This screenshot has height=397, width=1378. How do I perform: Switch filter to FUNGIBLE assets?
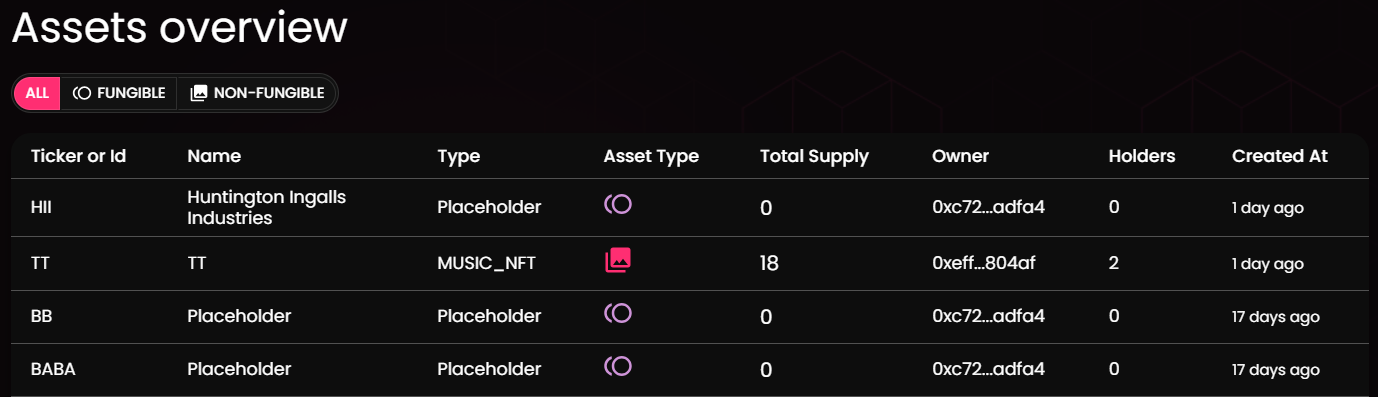[x=119, y=93]
